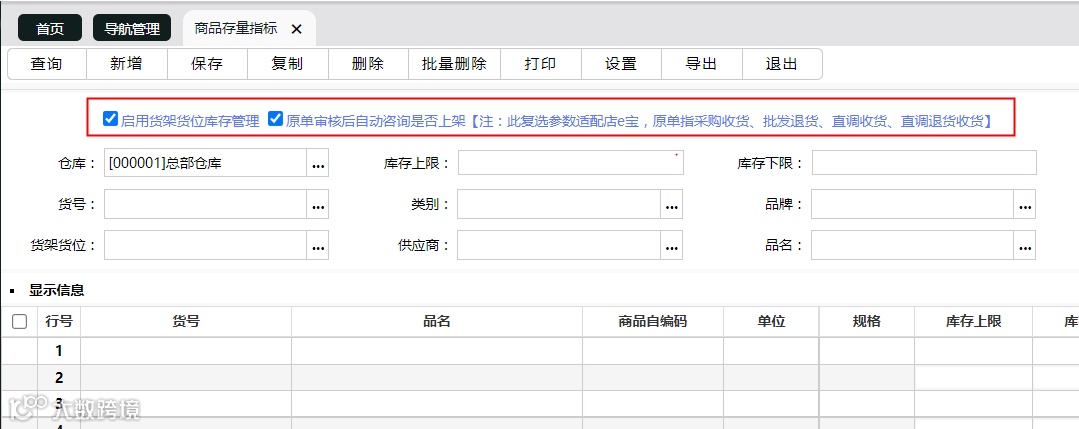Image resolution: width=1079 pixels, height=429 pixels.
Task: Click the 货号 input field
Action: (206, 205)
